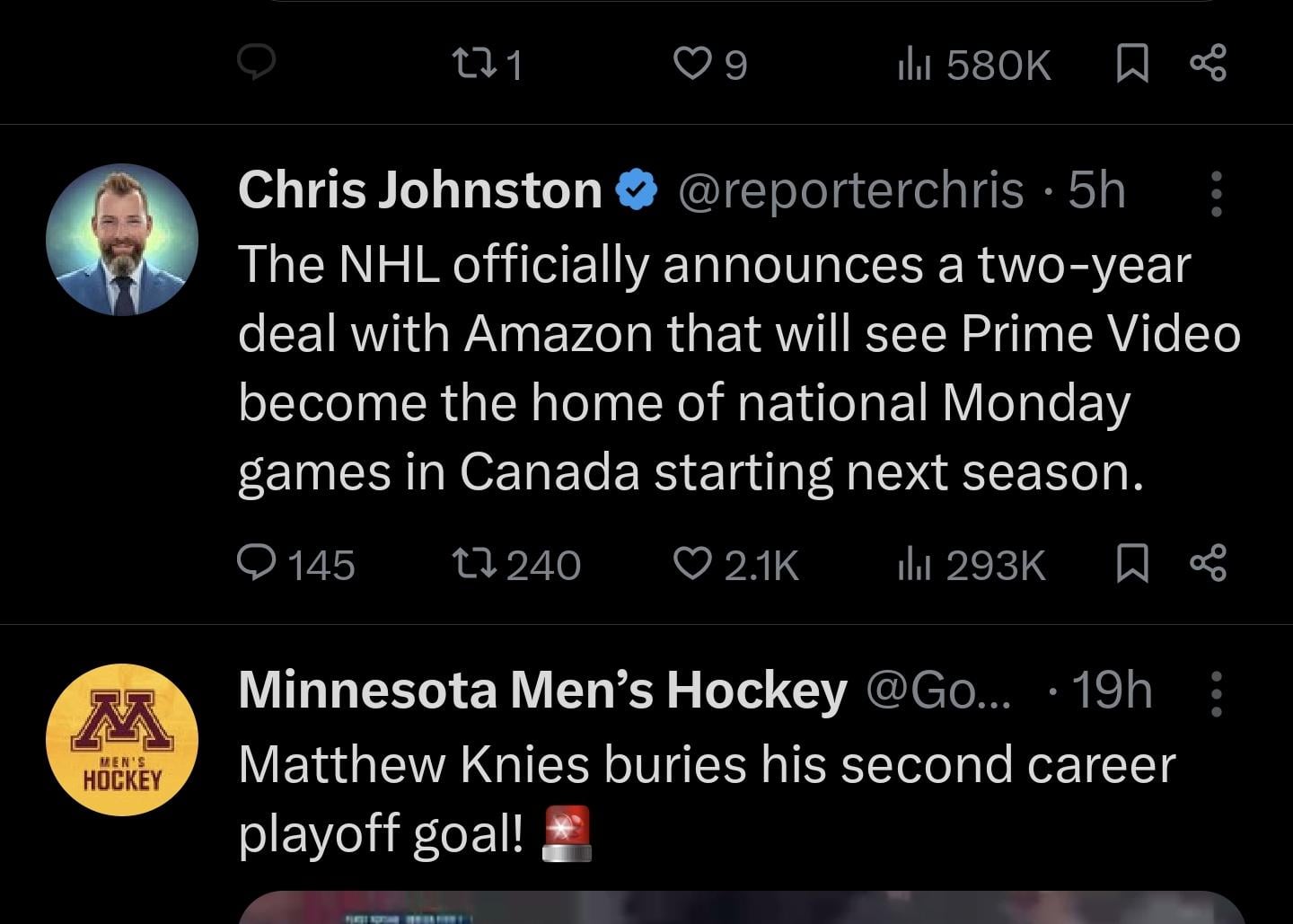The width and height of the screenshot is (1293, 924).
Task: Share the top tweet with 580K views
Action: pos(1208,64)
